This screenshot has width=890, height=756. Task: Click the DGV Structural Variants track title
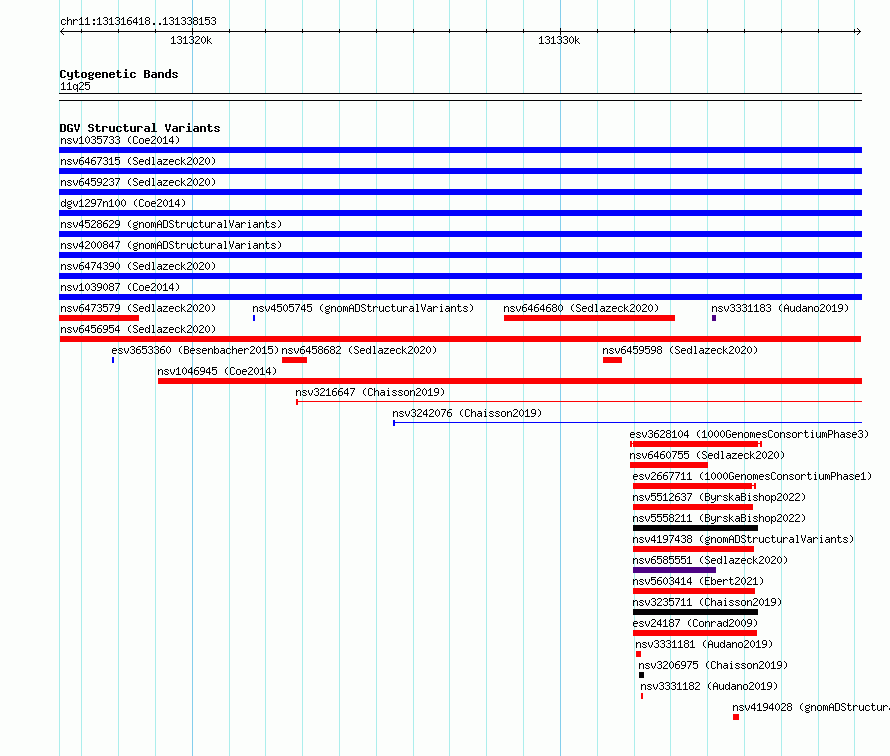tap(140, 128)
